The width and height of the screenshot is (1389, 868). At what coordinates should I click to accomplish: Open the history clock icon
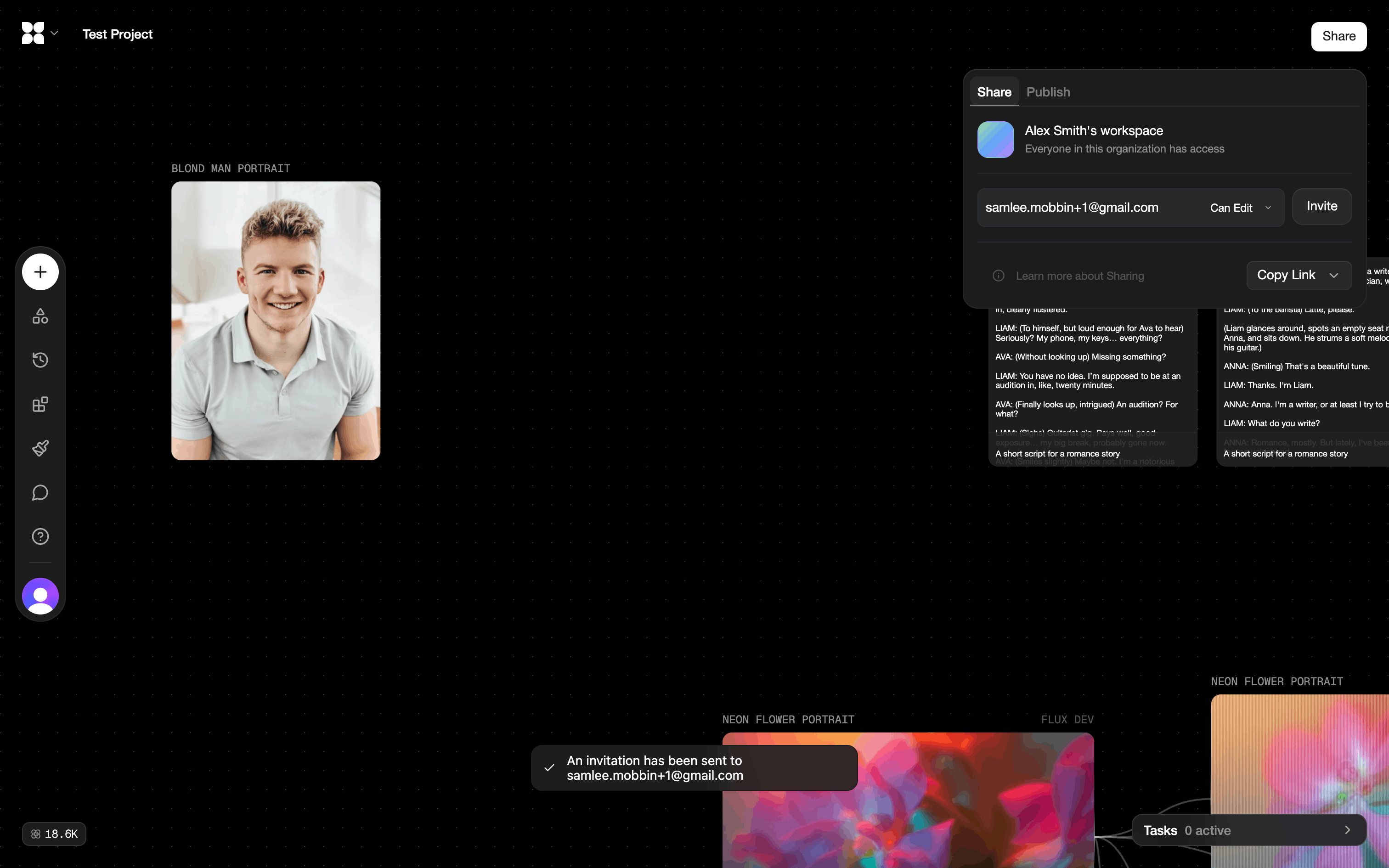point(40,360)
